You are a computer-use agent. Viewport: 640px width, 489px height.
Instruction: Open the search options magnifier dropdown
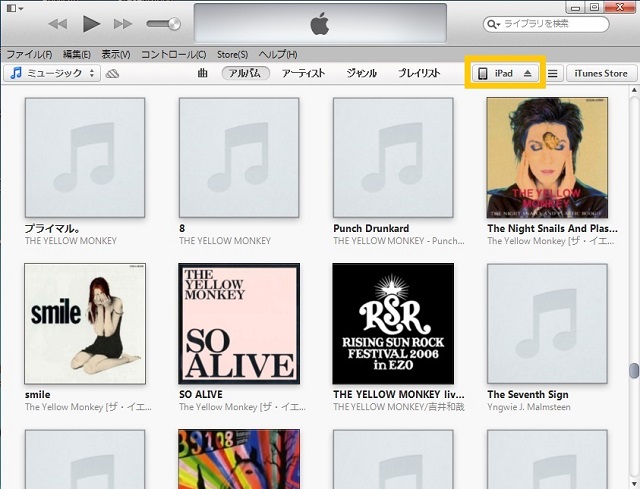pyautogui.click(x=493, y=24)
